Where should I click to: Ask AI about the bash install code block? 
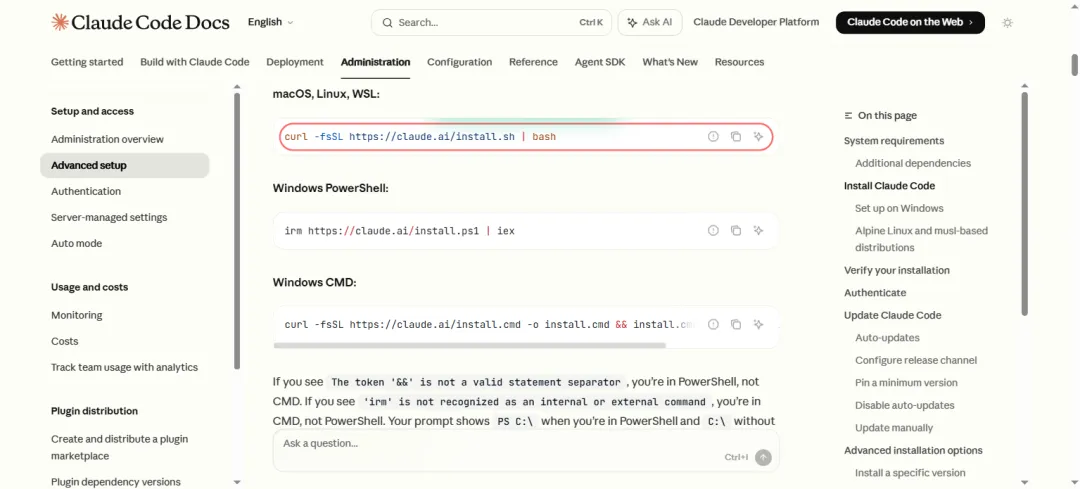[x=758, y=137]
